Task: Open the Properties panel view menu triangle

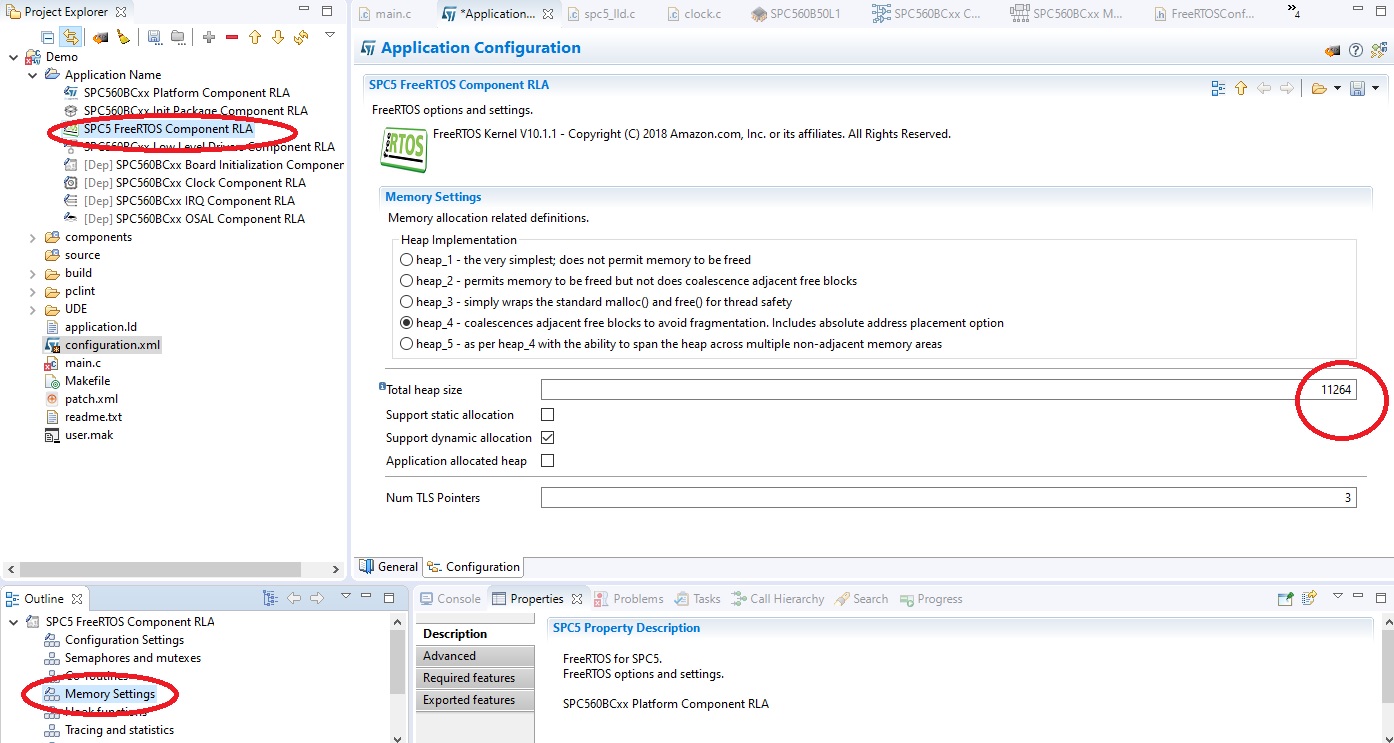Action: click(x=1338, y=596)
